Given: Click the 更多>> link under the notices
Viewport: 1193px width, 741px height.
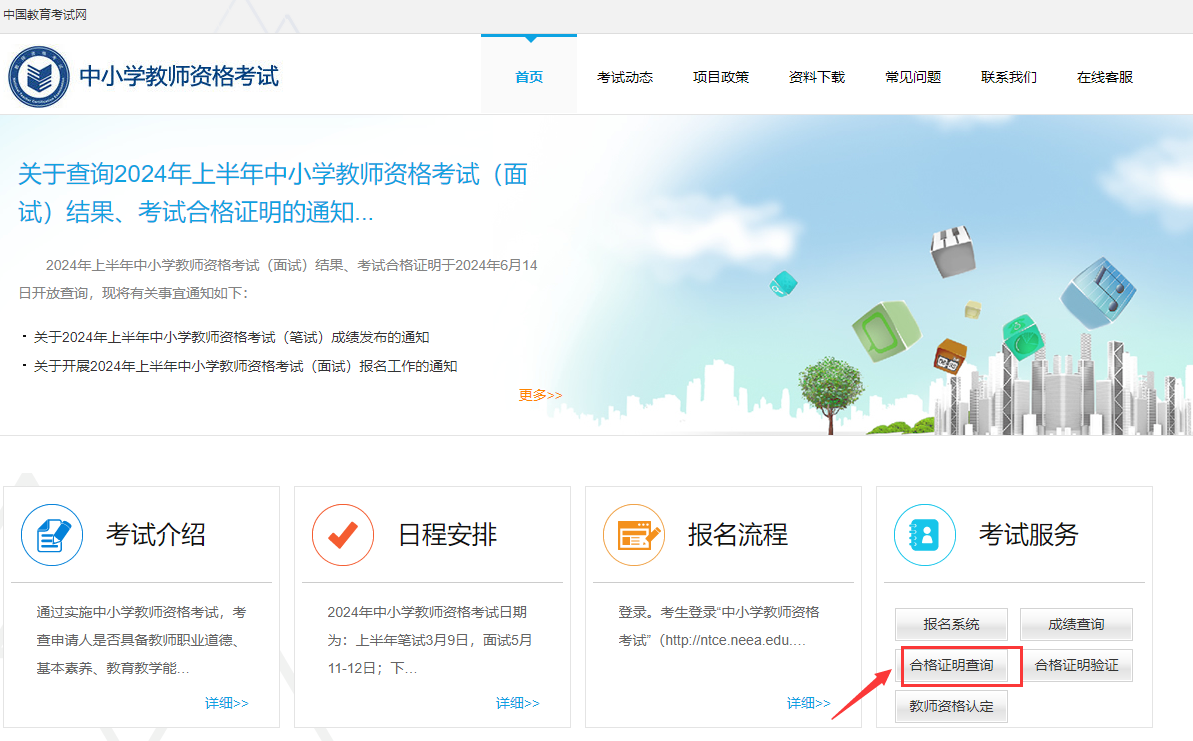Looking at the screenshot, I should tap(540, 395).
